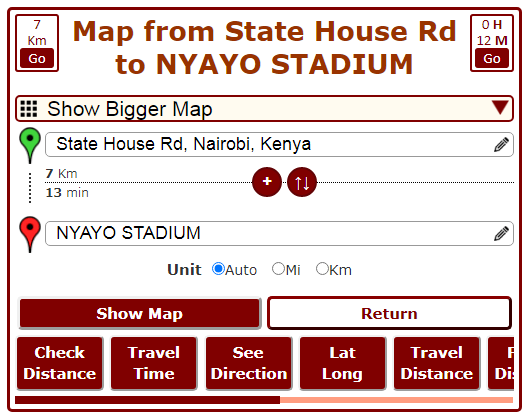Click the Show Map button
The width and height of the screenshot is (531, 417).
(140, 313)
